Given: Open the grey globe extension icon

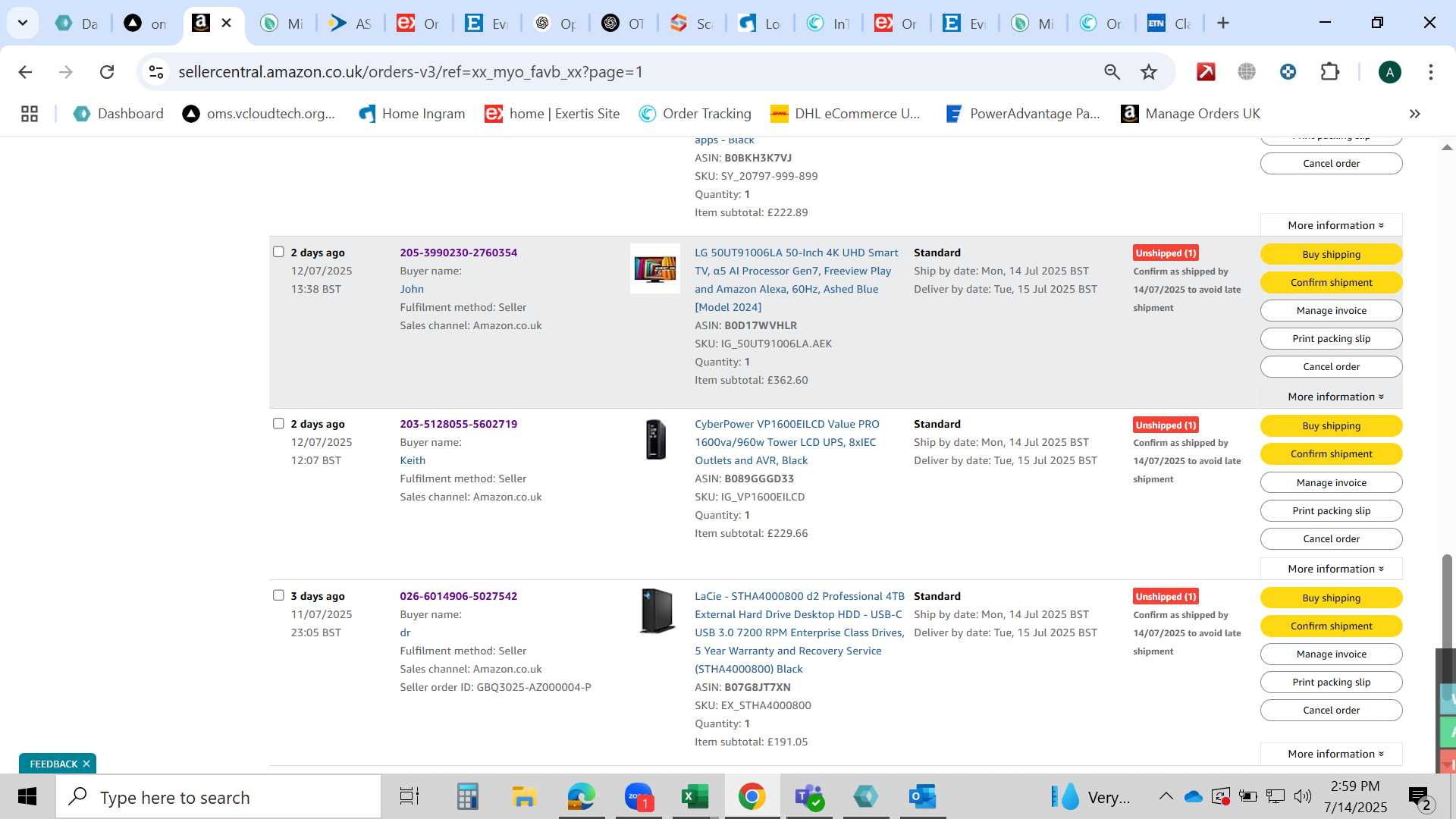Looking at the screenshot, I should click(x=1247, y=72).
